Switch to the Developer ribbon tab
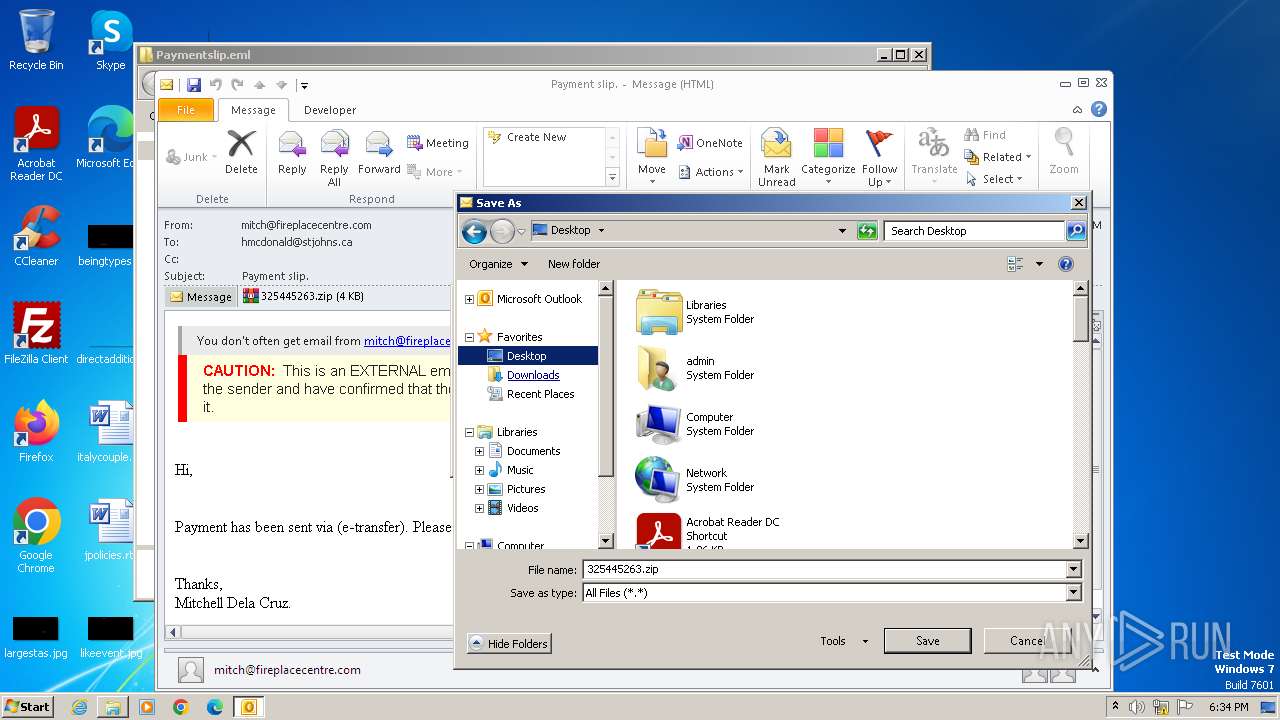This screenshot has height=720, width=1280. (330, 110)
